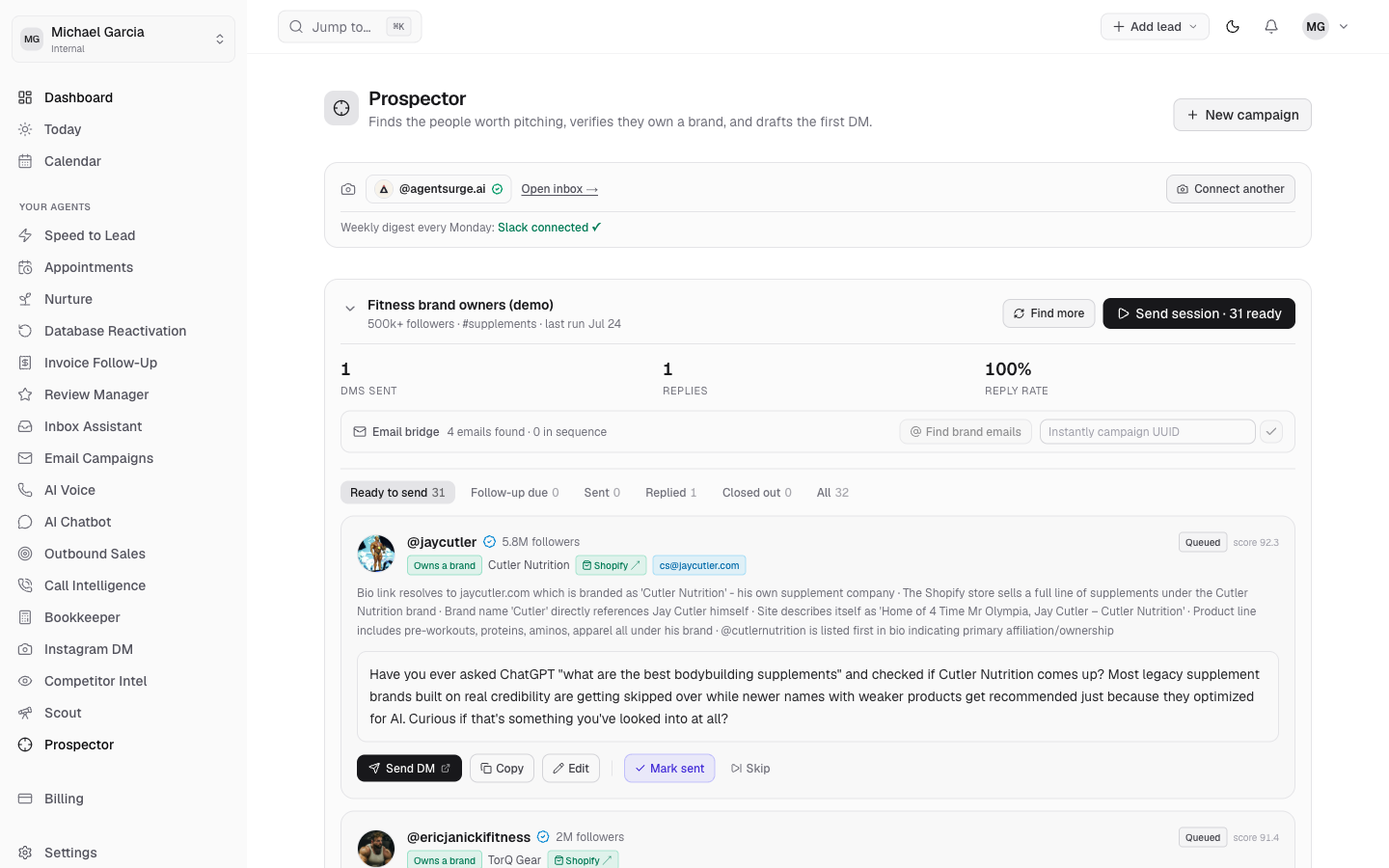Viewport: 1389px width, 868px height.
Task: Click score 91.4 on @ericjanickifitness card
Action: tap(1256, 837)
